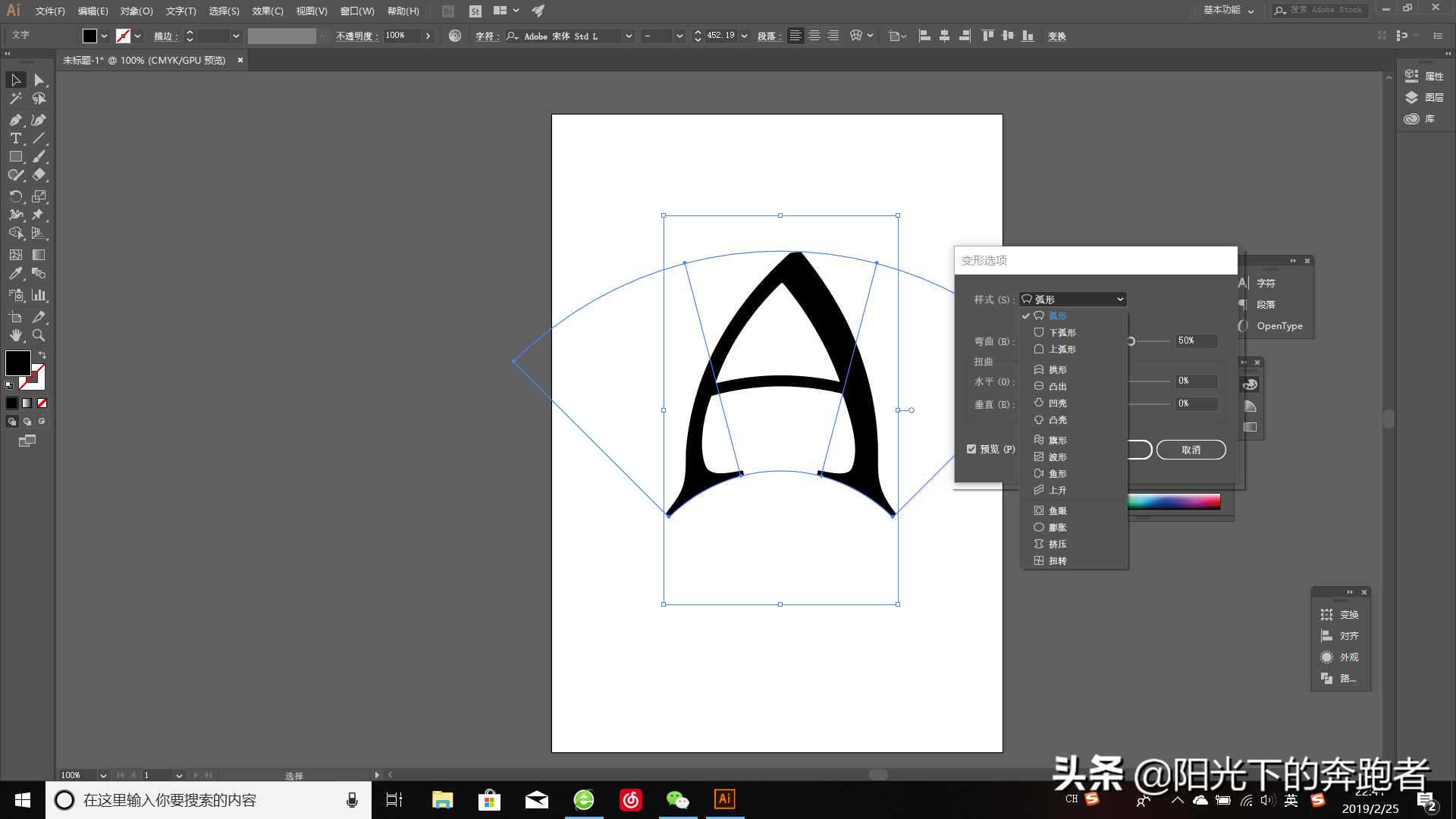Viewport: 1456px width, 819px height.
Task: Open the 窗口(W) menu
Action: coord(357,11)
